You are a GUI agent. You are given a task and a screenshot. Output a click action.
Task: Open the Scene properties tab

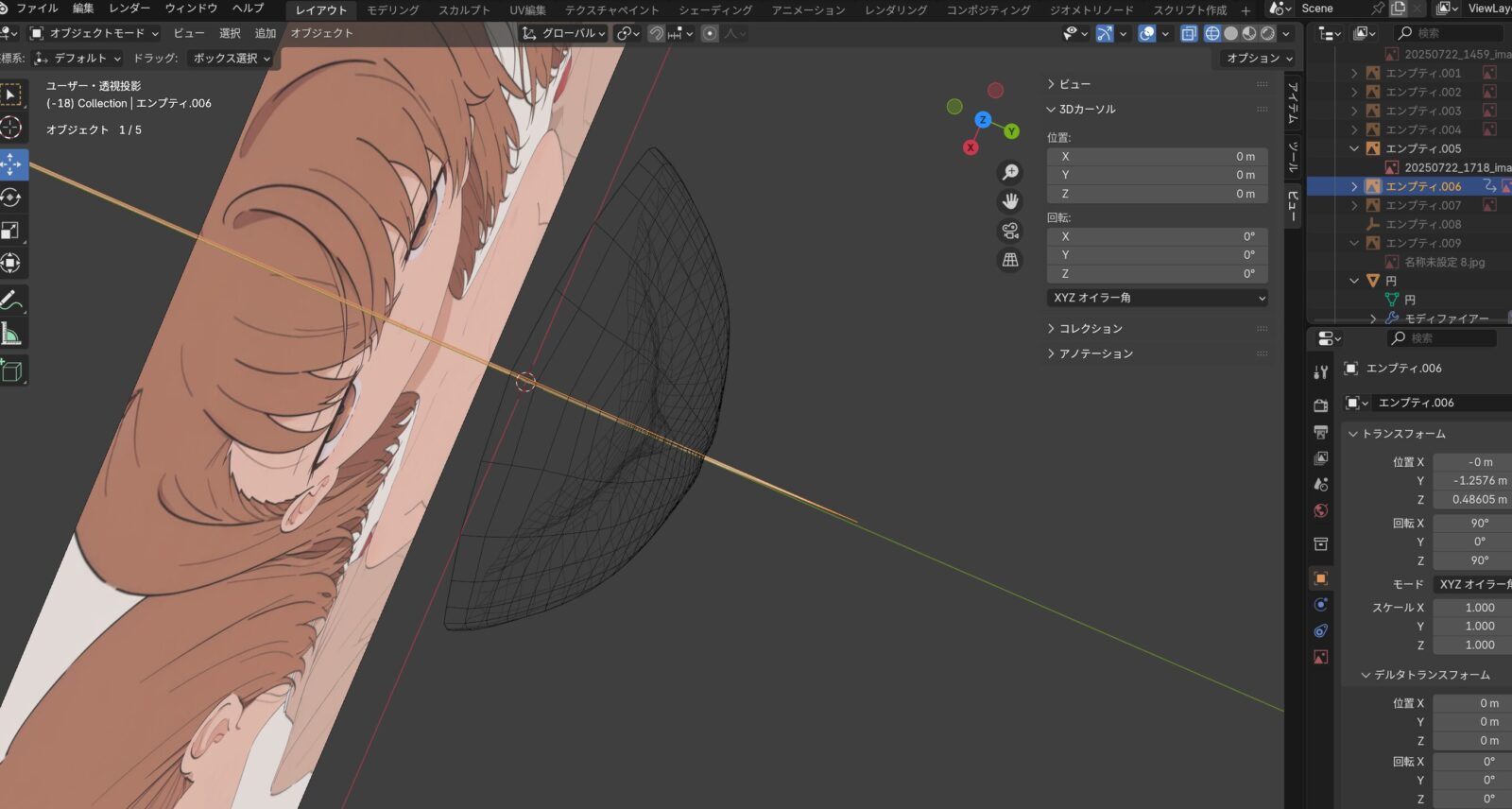1321,484
